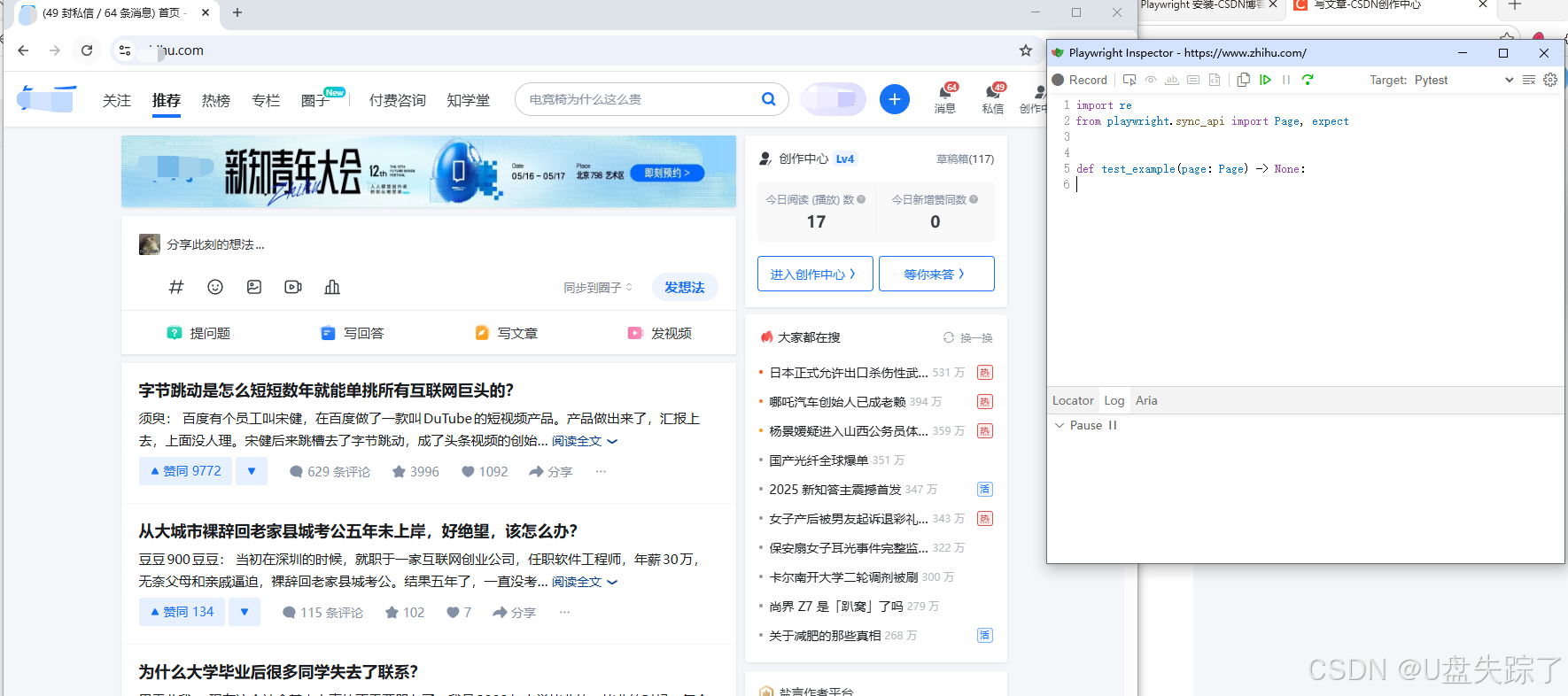This screenshot has width=1568, height=696.
Task: Click 换一换 to refresh trending searches
Action: click(x=968, y=337)
